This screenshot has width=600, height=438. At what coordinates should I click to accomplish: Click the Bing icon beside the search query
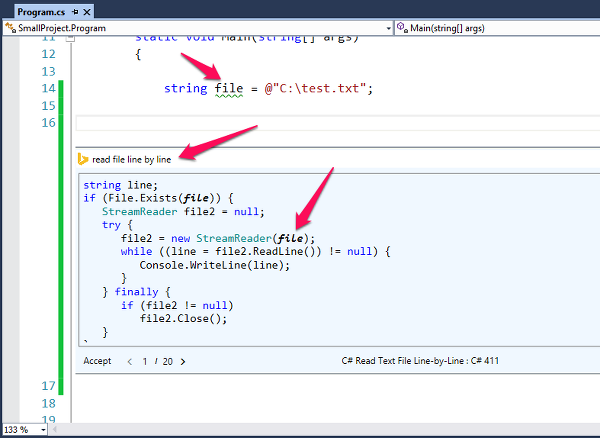tap(84, 159)
